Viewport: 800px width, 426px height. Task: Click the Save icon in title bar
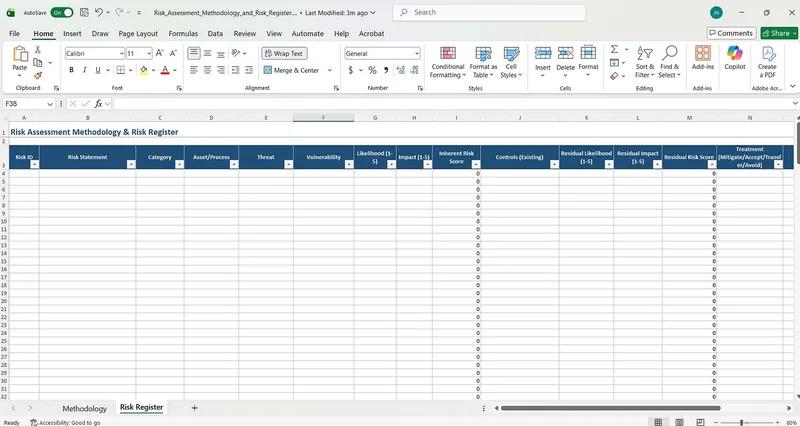tap(84, 12)
